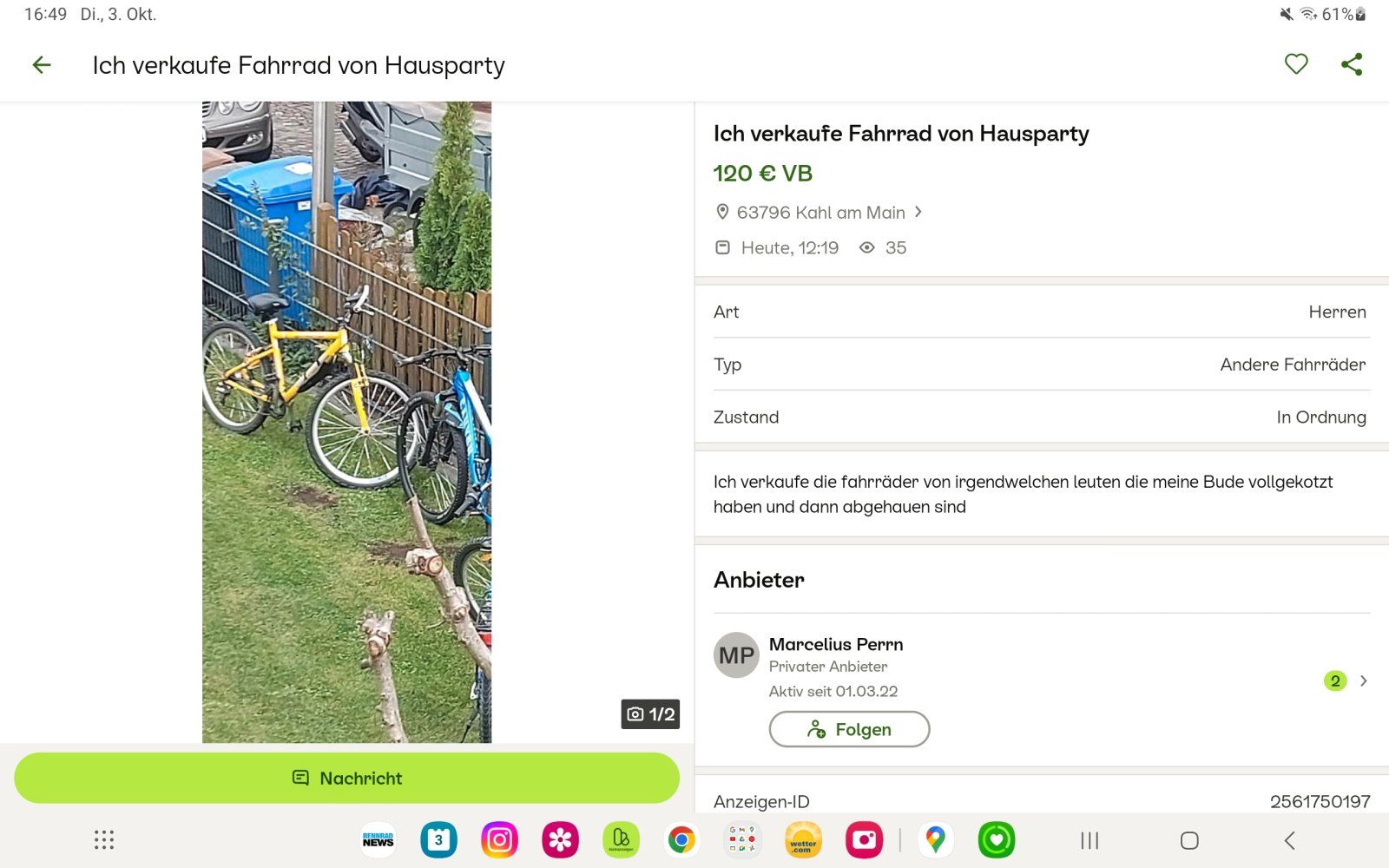Share this bicycle listing
Image resolution: width=1389 pixels, height=868 pixels.
(x=1352, y=64)
